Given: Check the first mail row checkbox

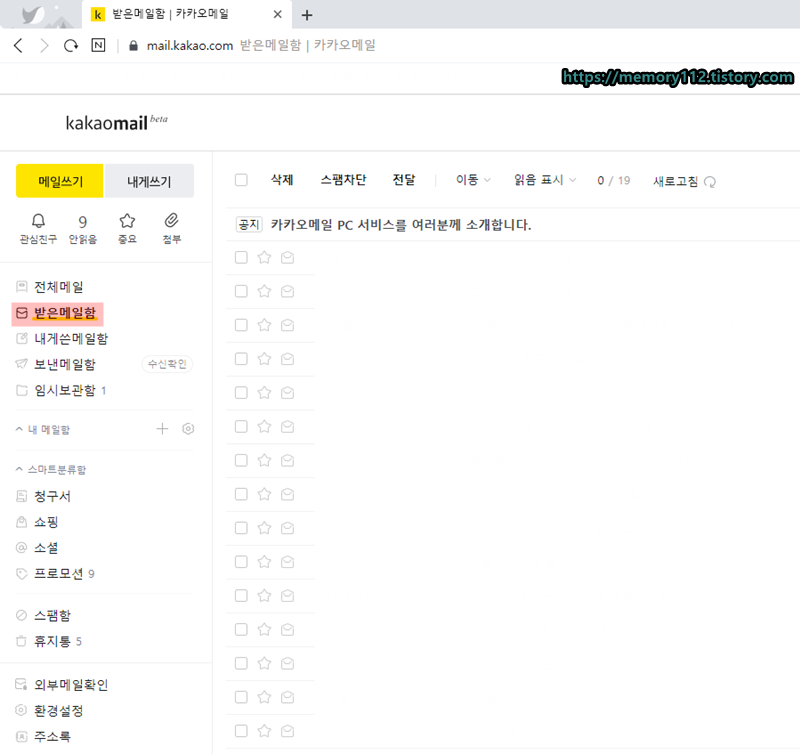Looking at the screenshot, I should pyautogui.click(x=241, y=258).
